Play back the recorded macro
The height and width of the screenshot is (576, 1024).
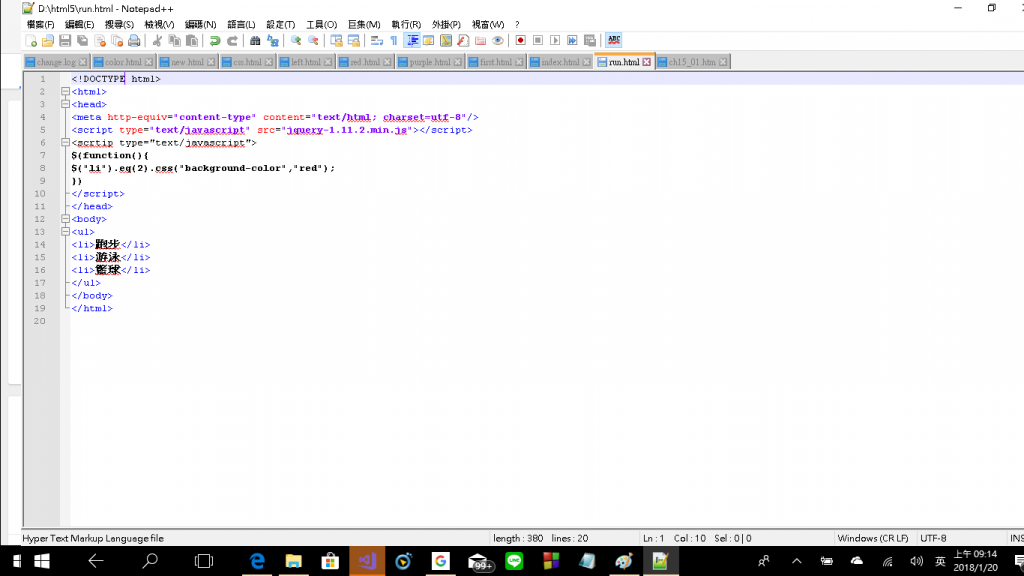(x=555, y=40)
